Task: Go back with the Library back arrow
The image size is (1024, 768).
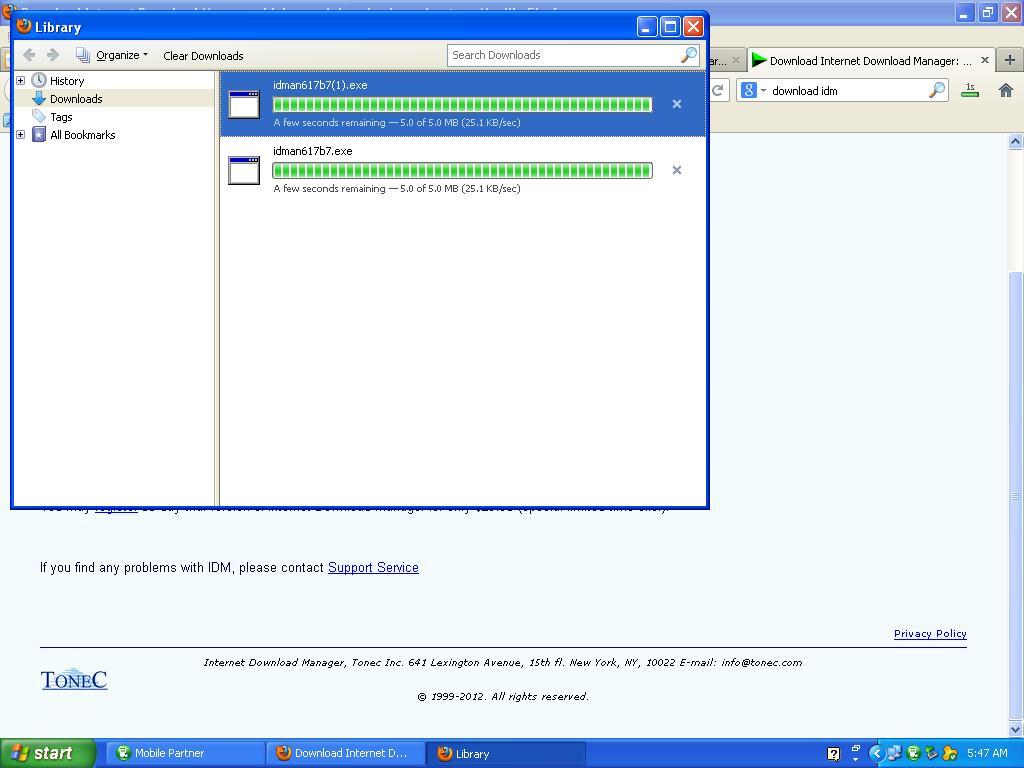Action: click(29, 55)
